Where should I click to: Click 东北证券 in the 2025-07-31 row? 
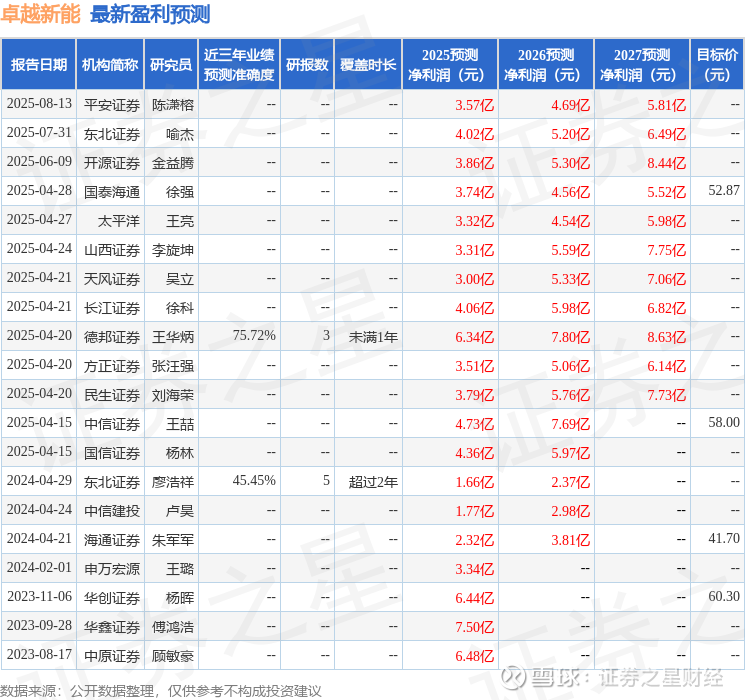click(x=112, y=134)
